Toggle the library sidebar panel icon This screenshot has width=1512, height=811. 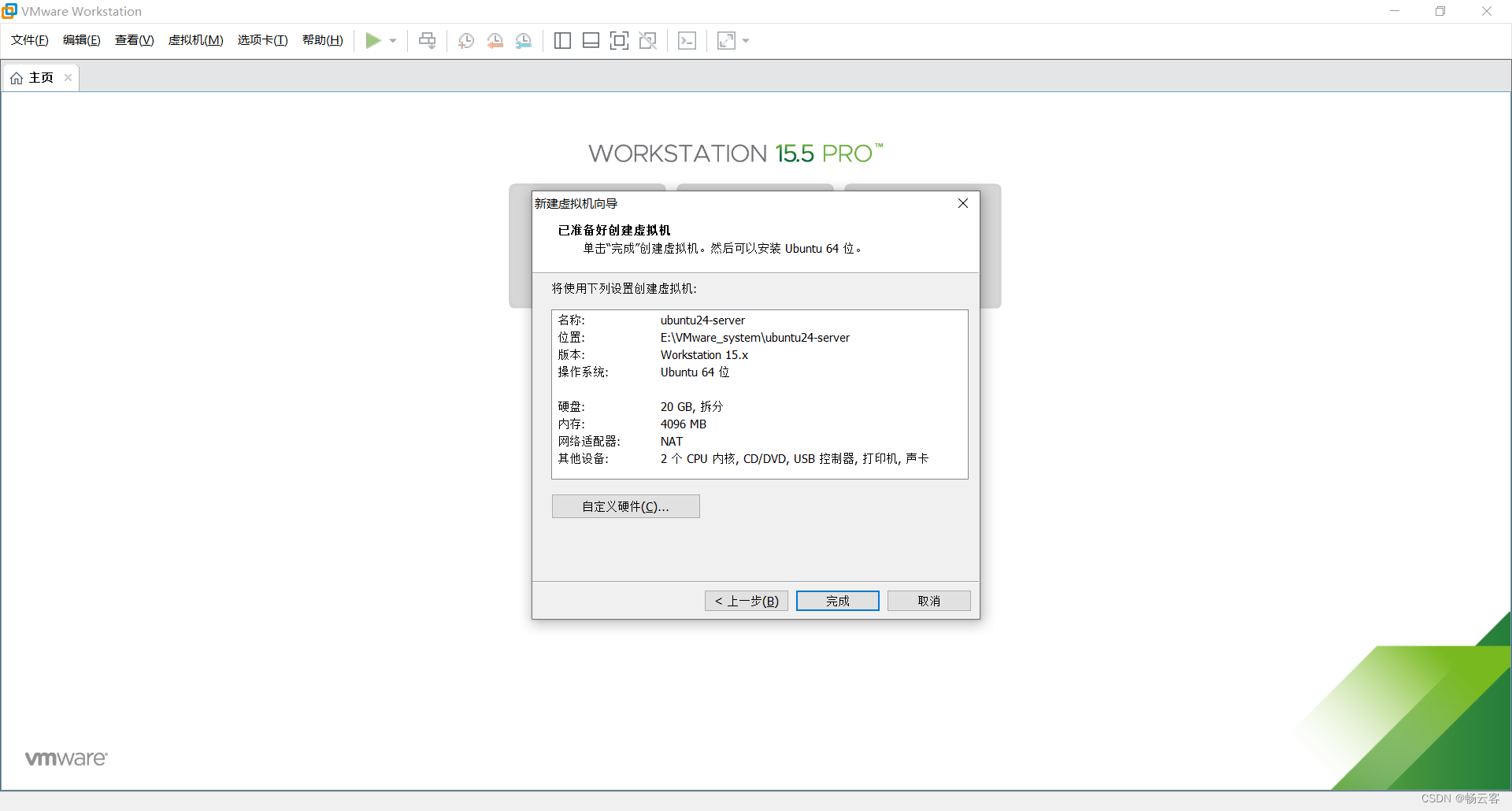[562, 41]
